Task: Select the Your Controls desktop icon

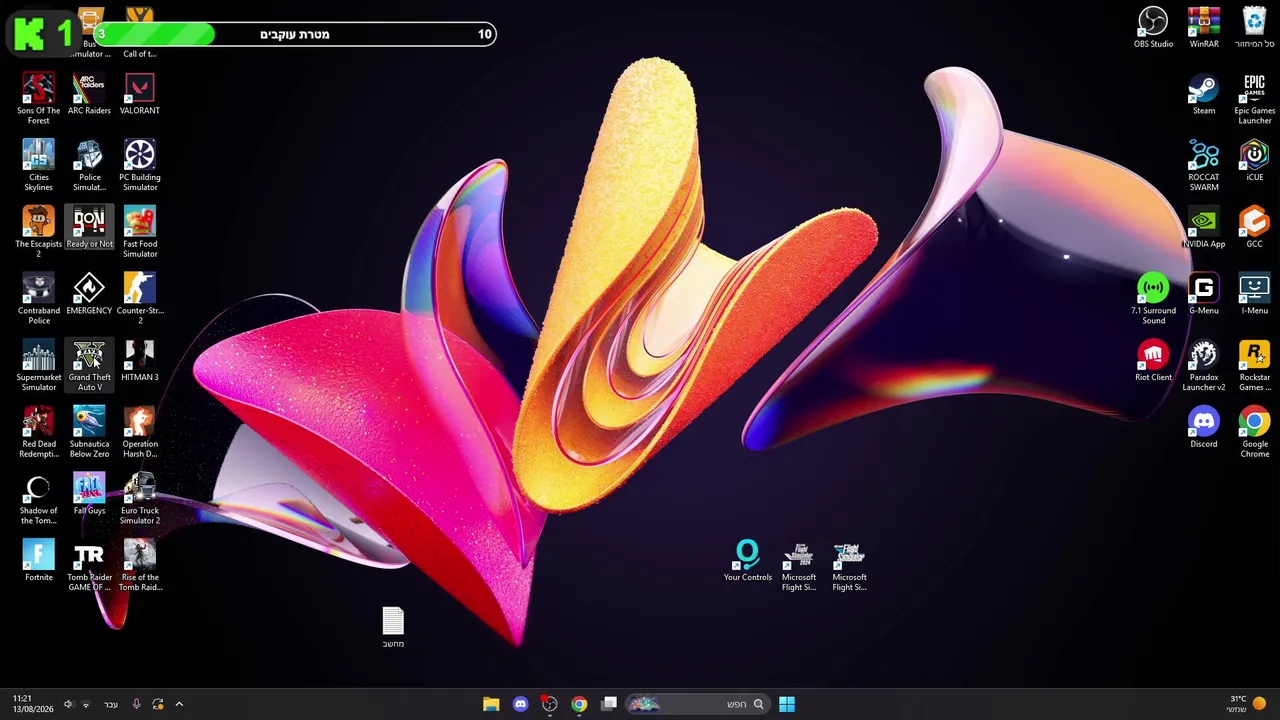Action: tap(748, 561)
